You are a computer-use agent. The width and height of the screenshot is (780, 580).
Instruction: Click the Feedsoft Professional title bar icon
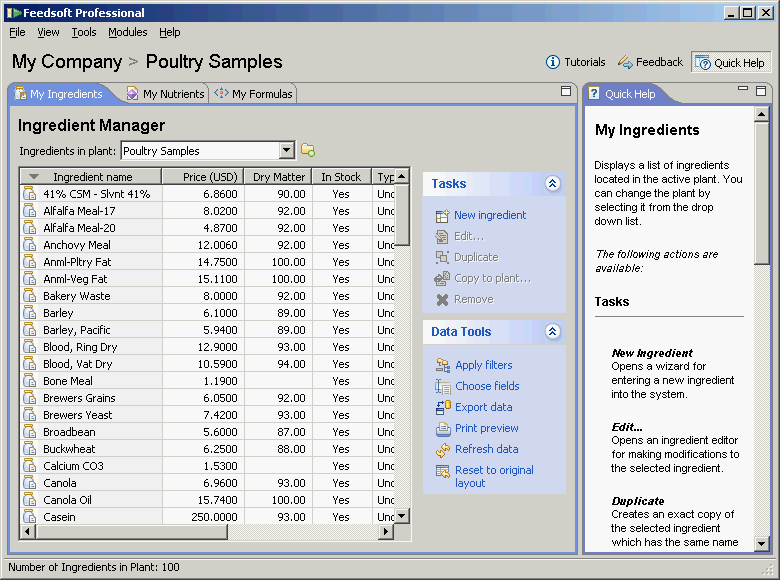(x=13, y=13)
